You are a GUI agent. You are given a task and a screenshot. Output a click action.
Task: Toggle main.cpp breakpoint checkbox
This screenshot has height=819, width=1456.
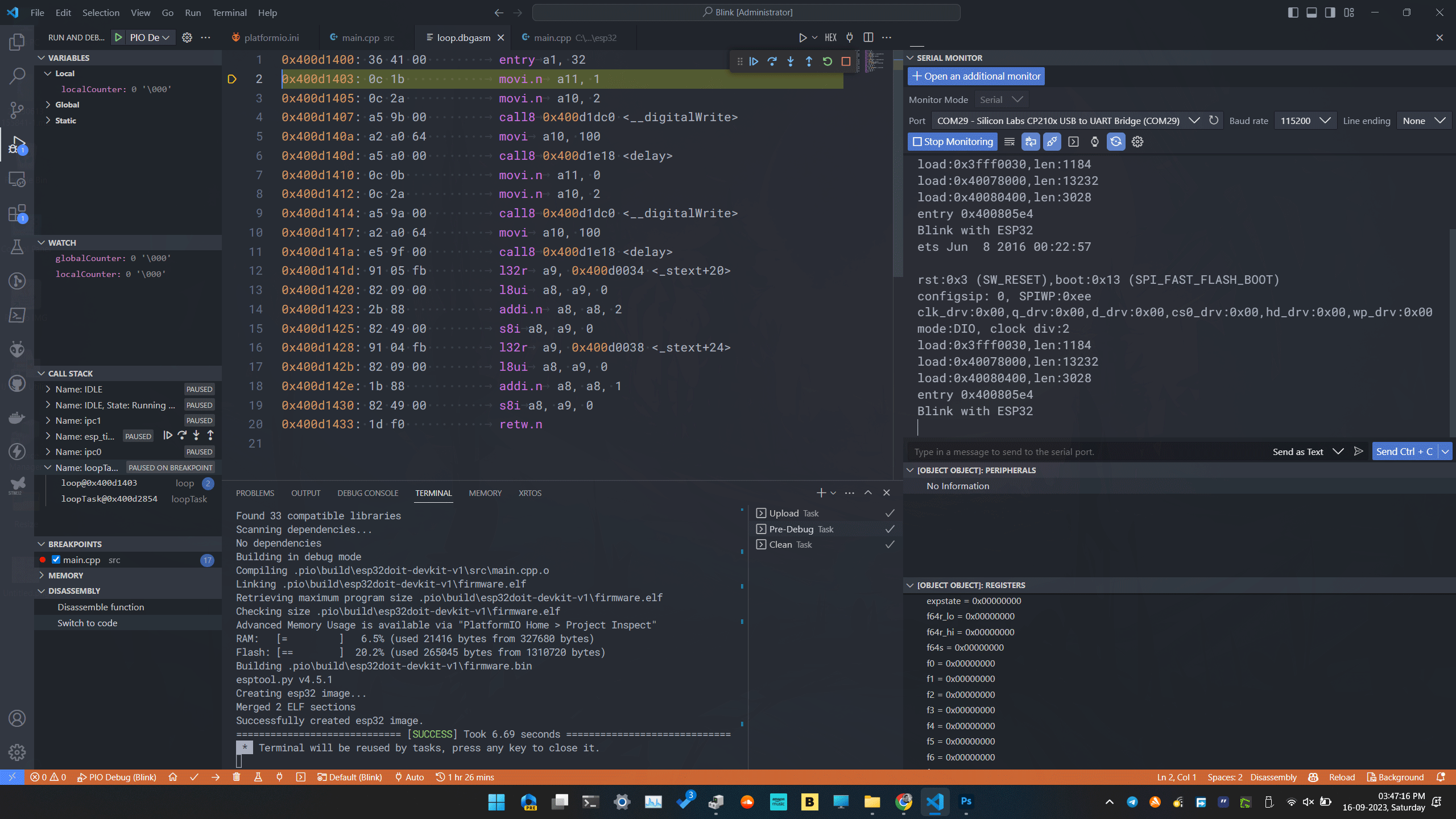[x=56, y=560]
